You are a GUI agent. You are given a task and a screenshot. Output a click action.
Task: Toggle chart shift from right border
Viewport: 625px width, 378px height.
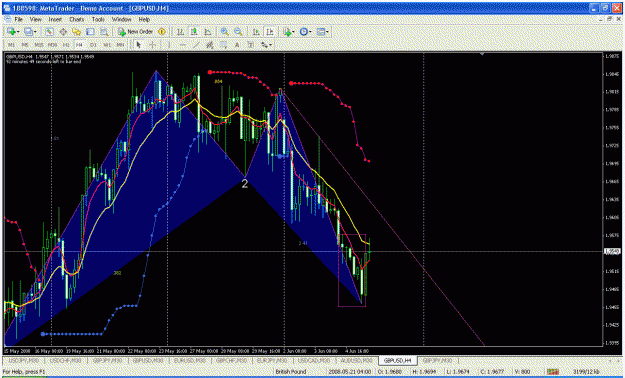270,32
